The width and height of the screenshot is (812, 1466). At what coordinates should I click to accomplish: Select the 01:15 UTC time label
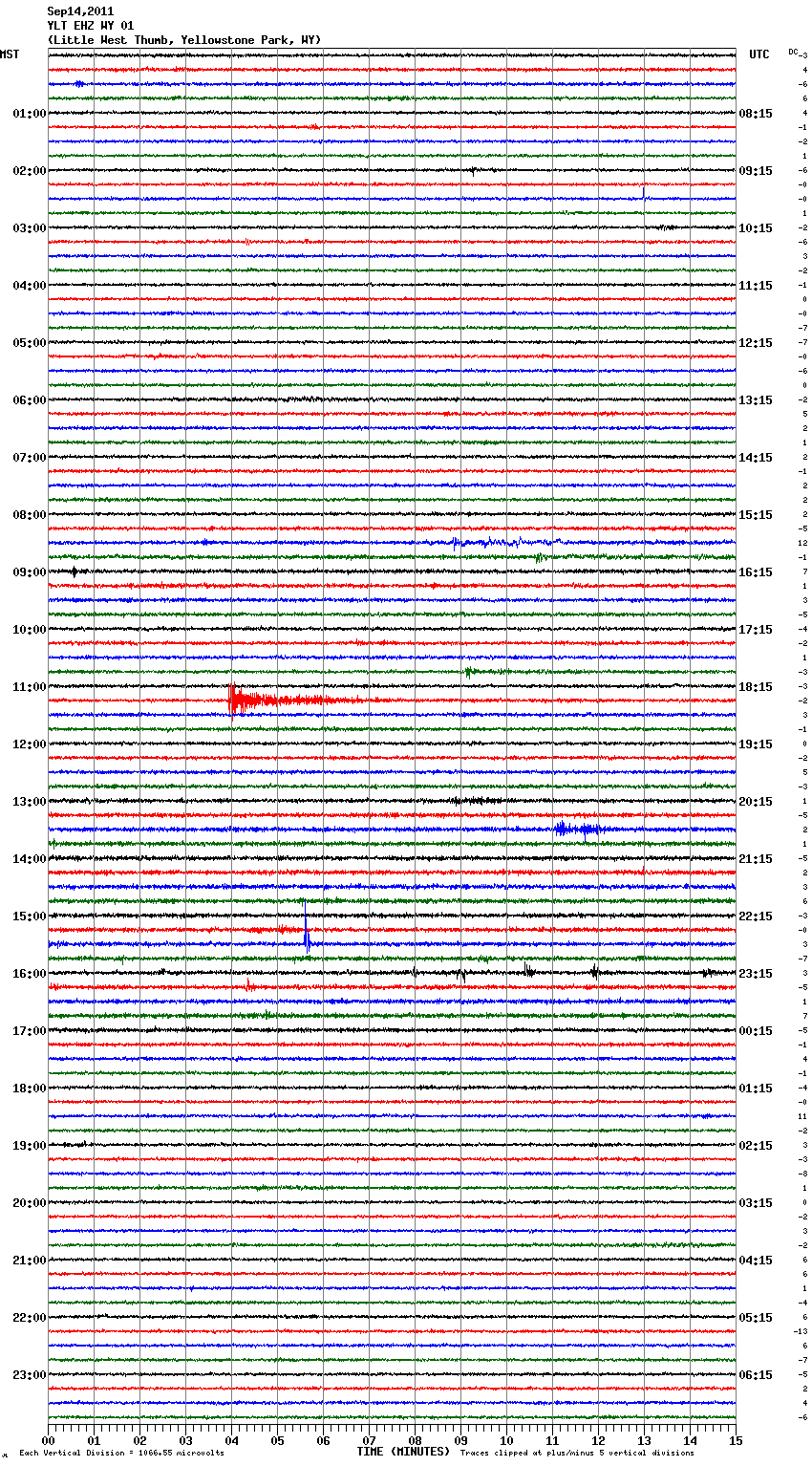click(x=756, y=1089)
